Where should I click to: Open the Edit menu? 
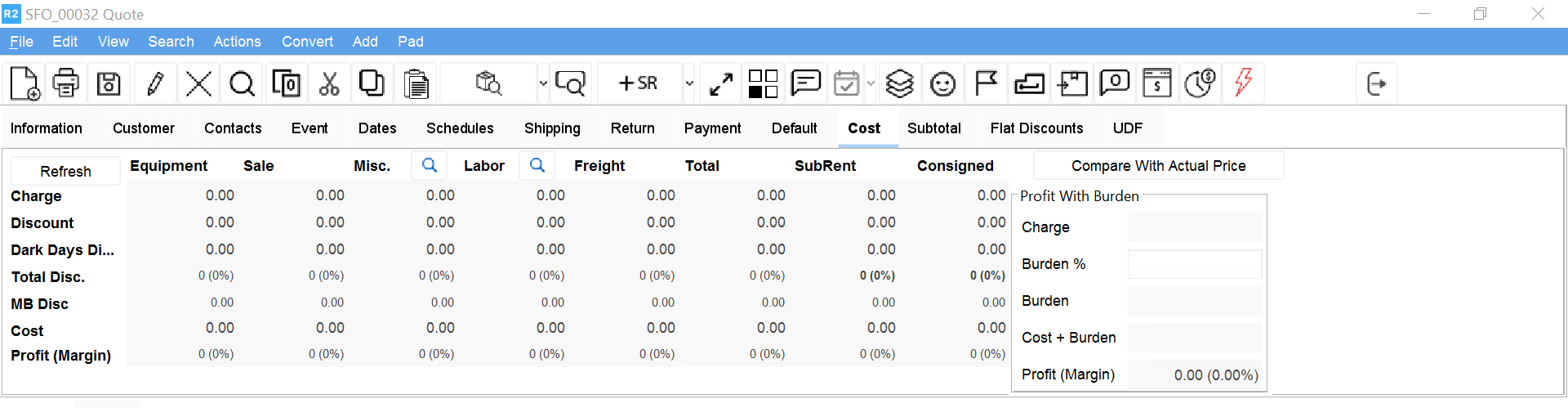click(x=65, y=42)
